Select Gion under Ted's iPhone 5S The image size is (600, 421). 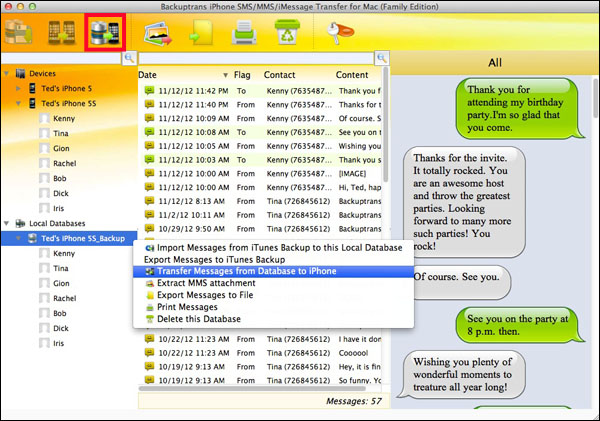(x=61, y=148)
